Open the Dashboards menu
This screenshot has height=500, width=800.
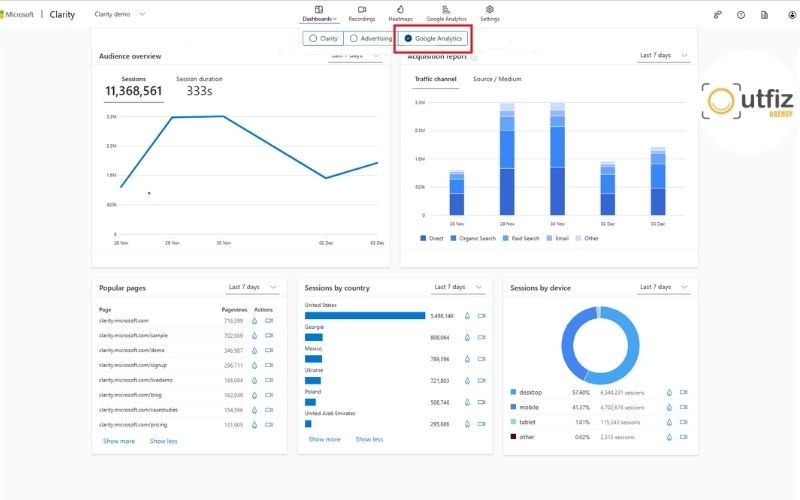click(x=319, y=14)
